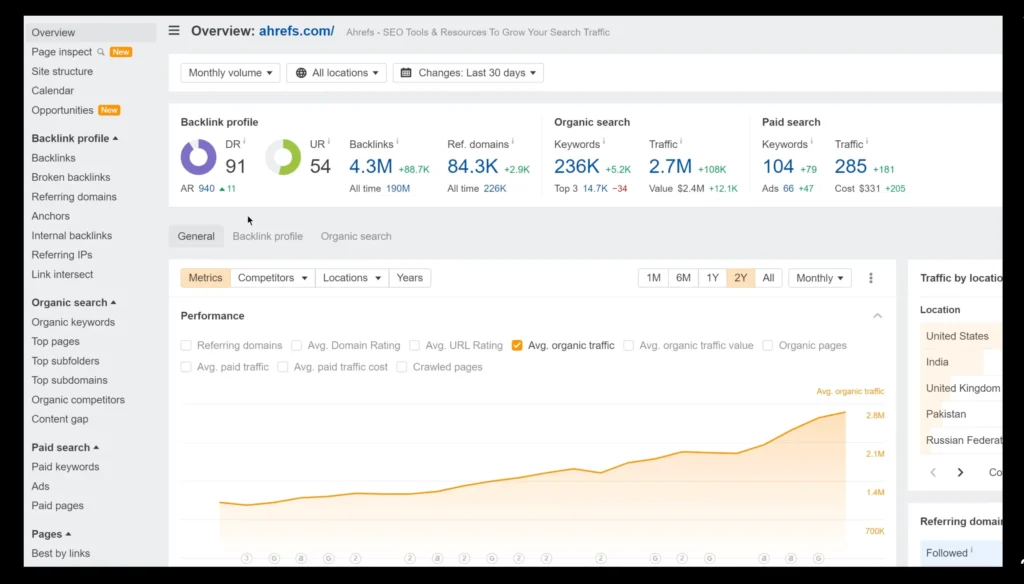Open Link intersect in the sidebar
1024x584 pixels.
62,274
